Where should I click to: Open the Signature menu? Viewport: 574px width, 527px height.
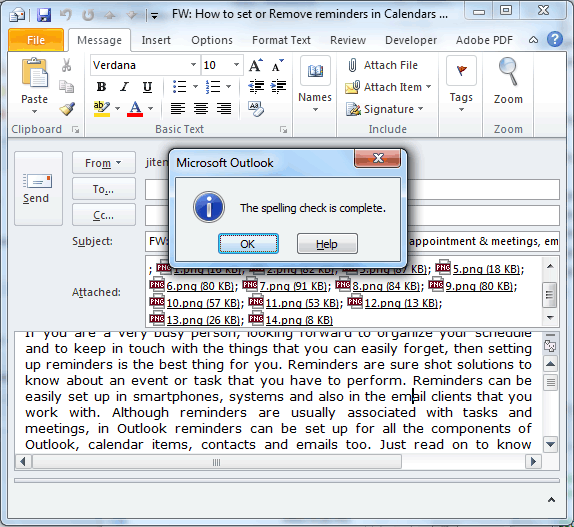(384, 109)
